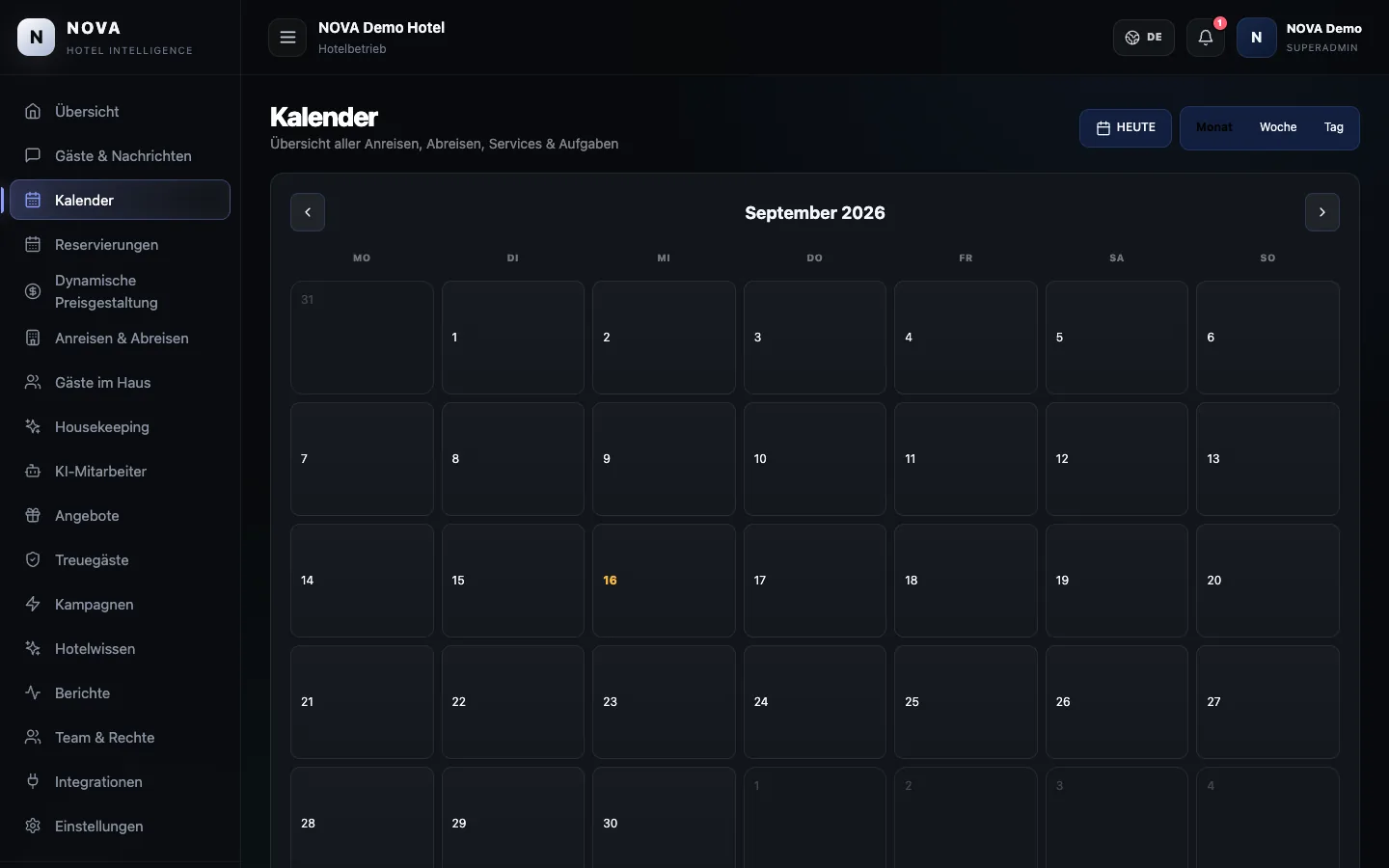Click the Housekeeping sparkle icon
This screenshot has width=1389, height=868.
pyautogui.click(x=33, y=426)
